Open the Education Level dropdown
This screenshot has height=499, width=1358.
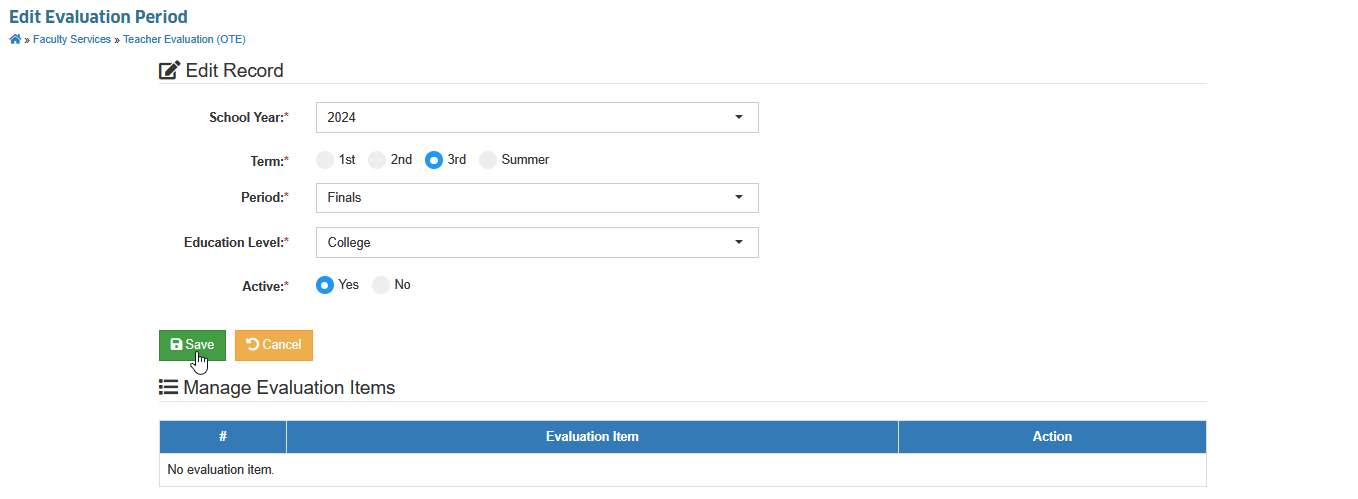point(537,242)
